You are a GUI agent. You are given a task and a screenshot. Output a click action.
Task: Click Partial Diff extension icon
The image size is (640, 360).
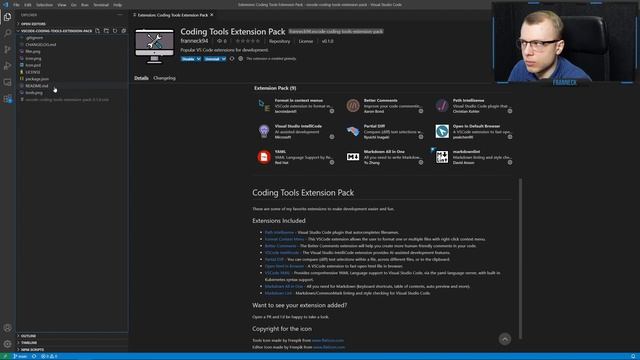tap(353, 131)
